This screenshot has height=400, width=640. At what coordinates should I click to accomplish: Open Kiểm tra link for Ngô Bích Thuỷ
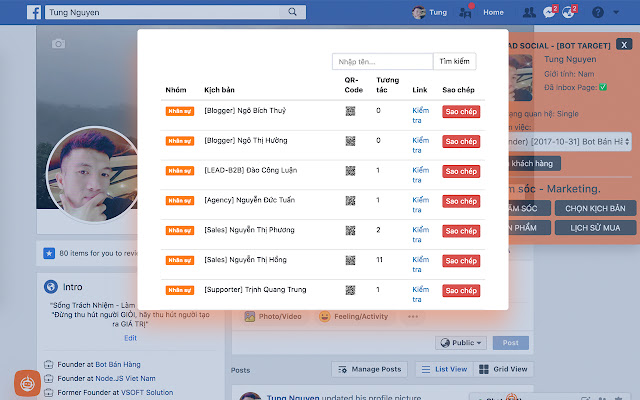pyautogui.click(x=420, y=115)
